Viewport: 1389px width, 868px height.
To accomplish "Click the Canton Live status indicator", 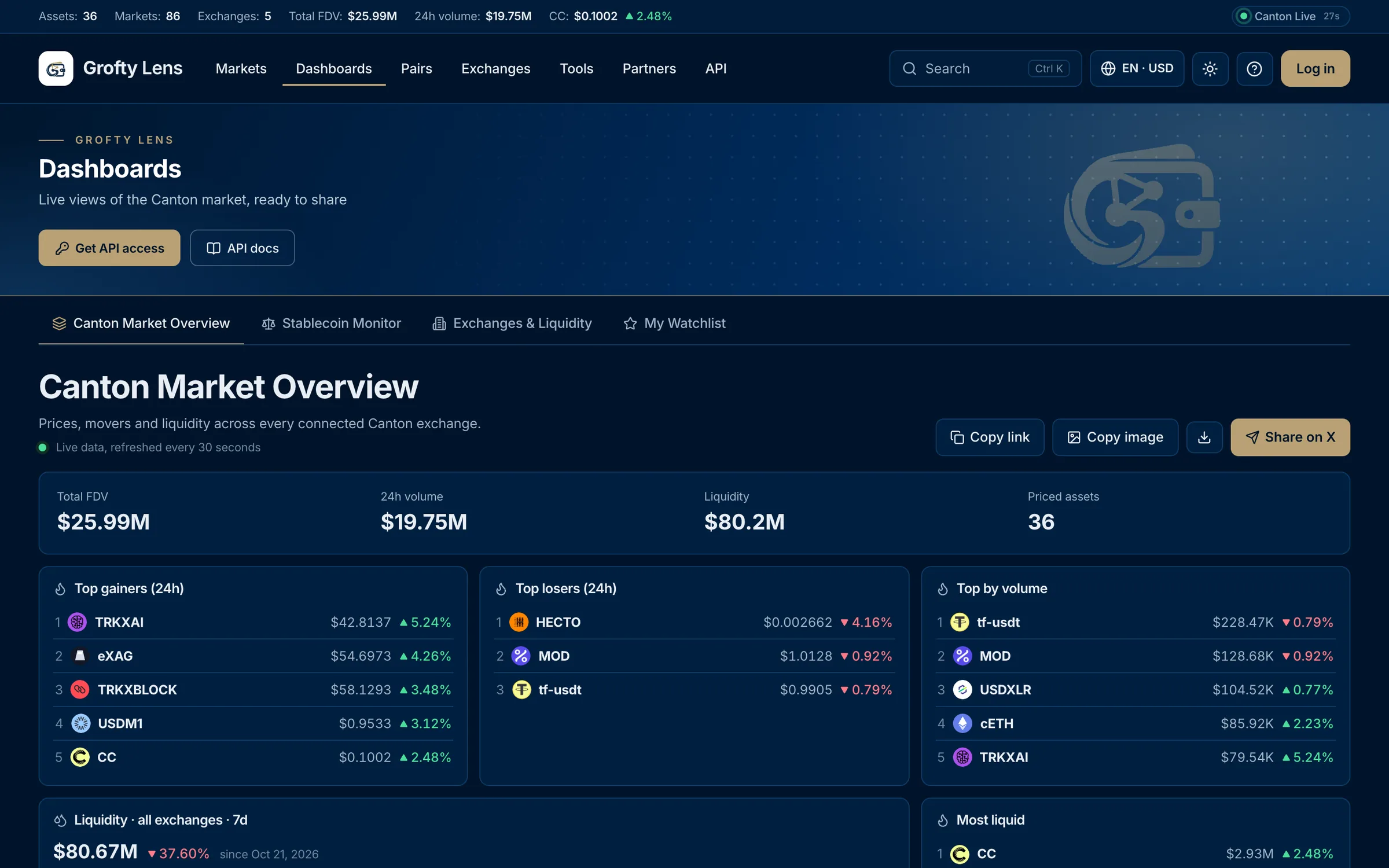I will pyautogui.click(x=1291, y=16).
